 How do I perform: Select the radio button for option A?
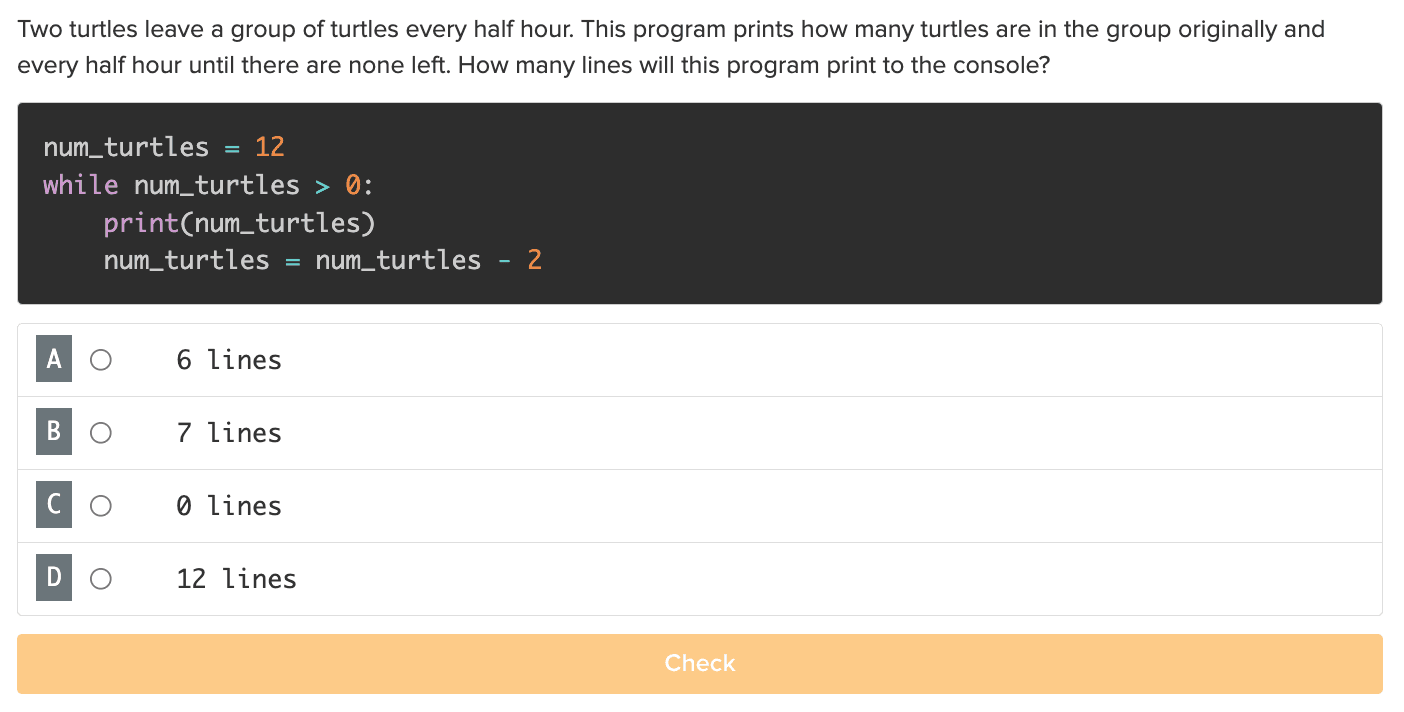(101, 360)
